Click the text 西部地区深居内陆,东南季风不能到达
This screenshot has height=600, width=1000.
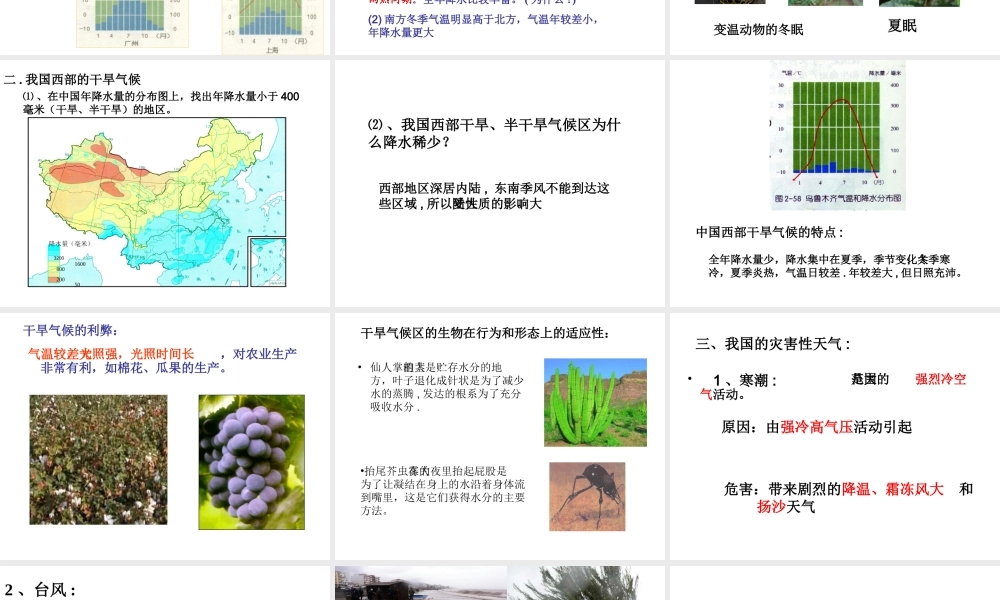[x=494, y=196]
